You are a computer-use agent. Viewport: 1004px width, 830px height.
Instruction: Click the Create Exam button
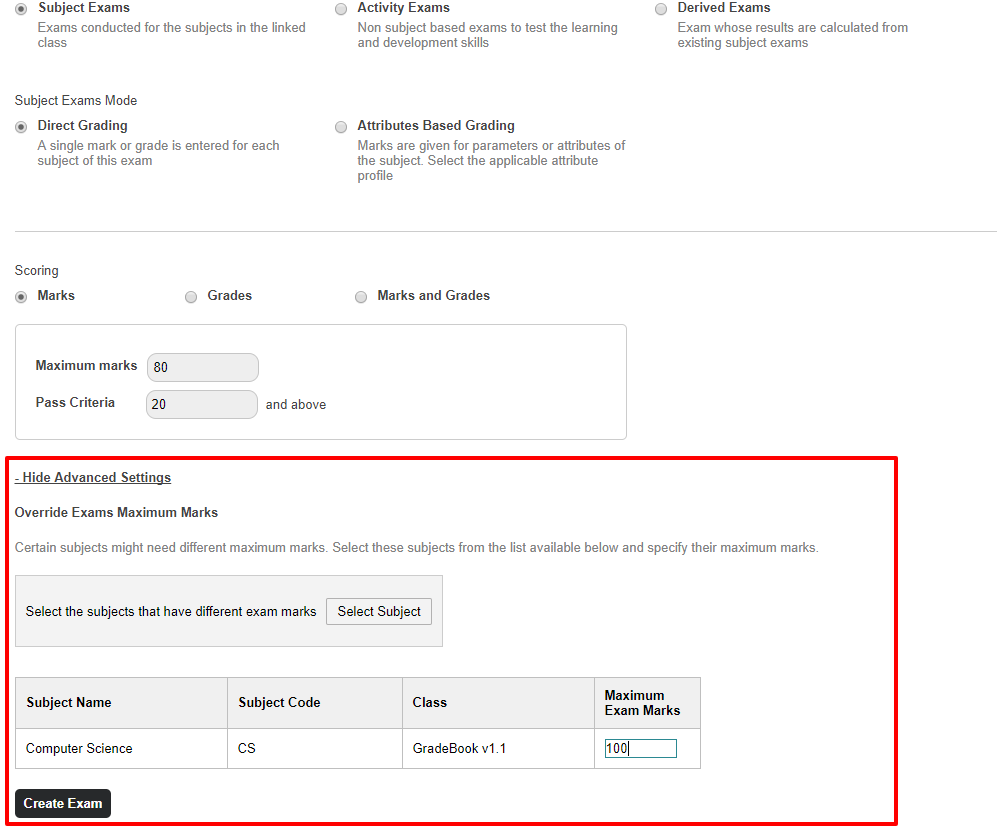tap(63, 804)
